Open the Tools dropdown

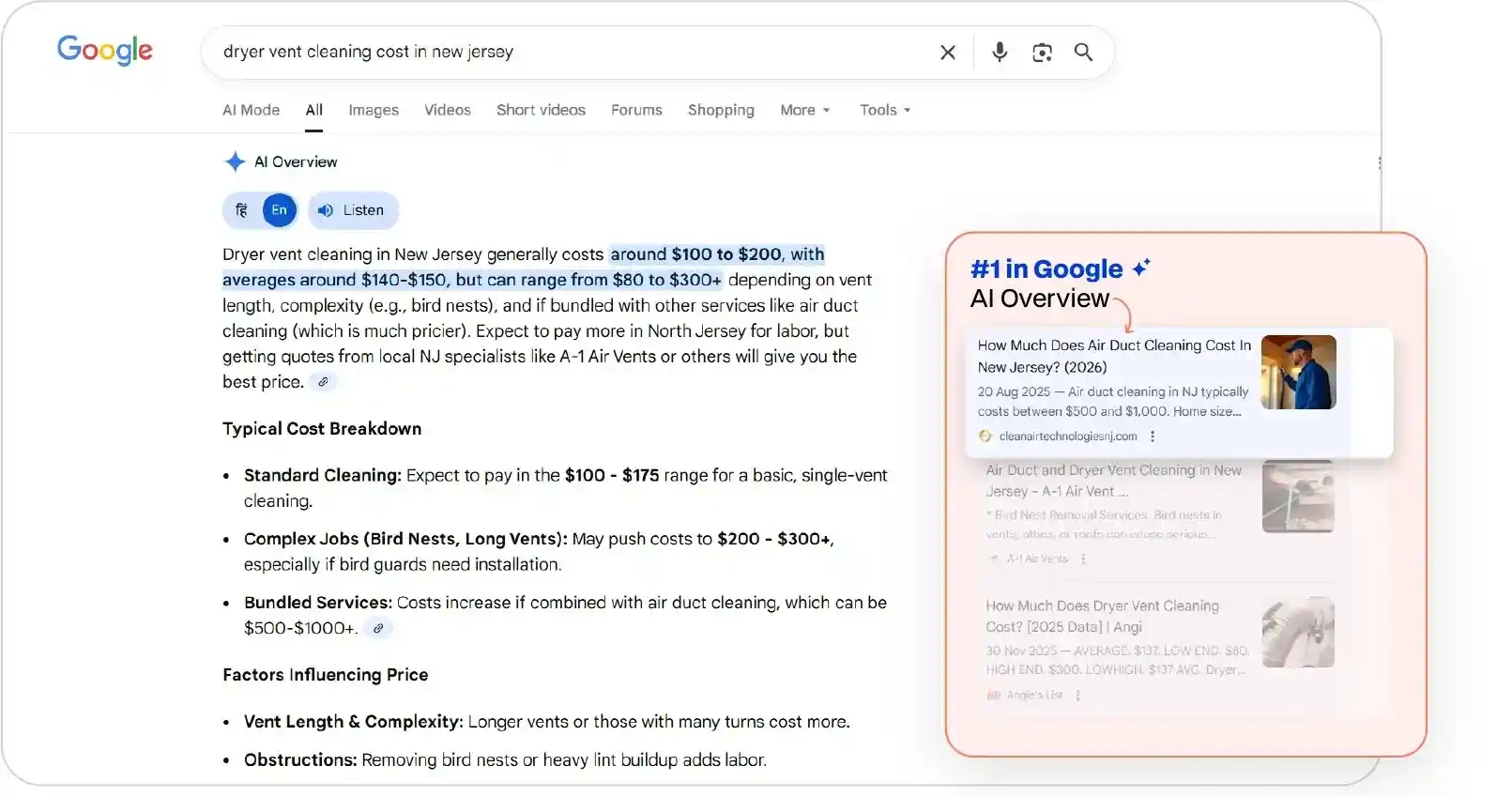[884, 110]
